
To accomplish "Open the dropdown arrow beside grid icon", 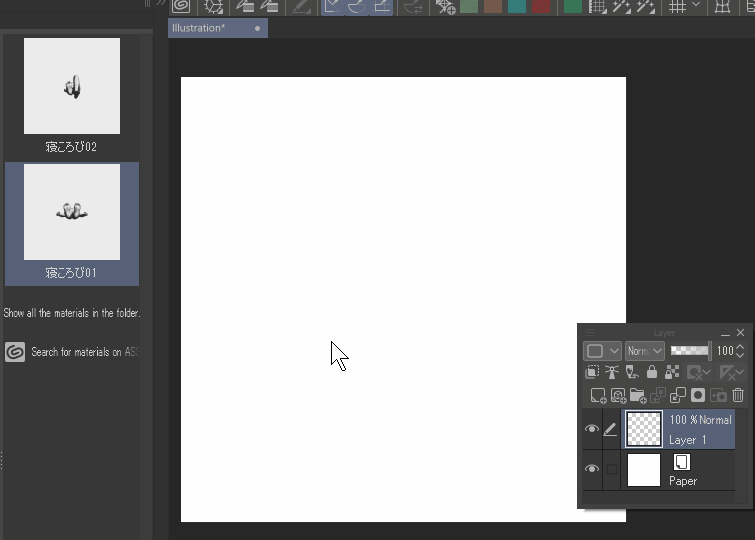I will tap(696, 4).
